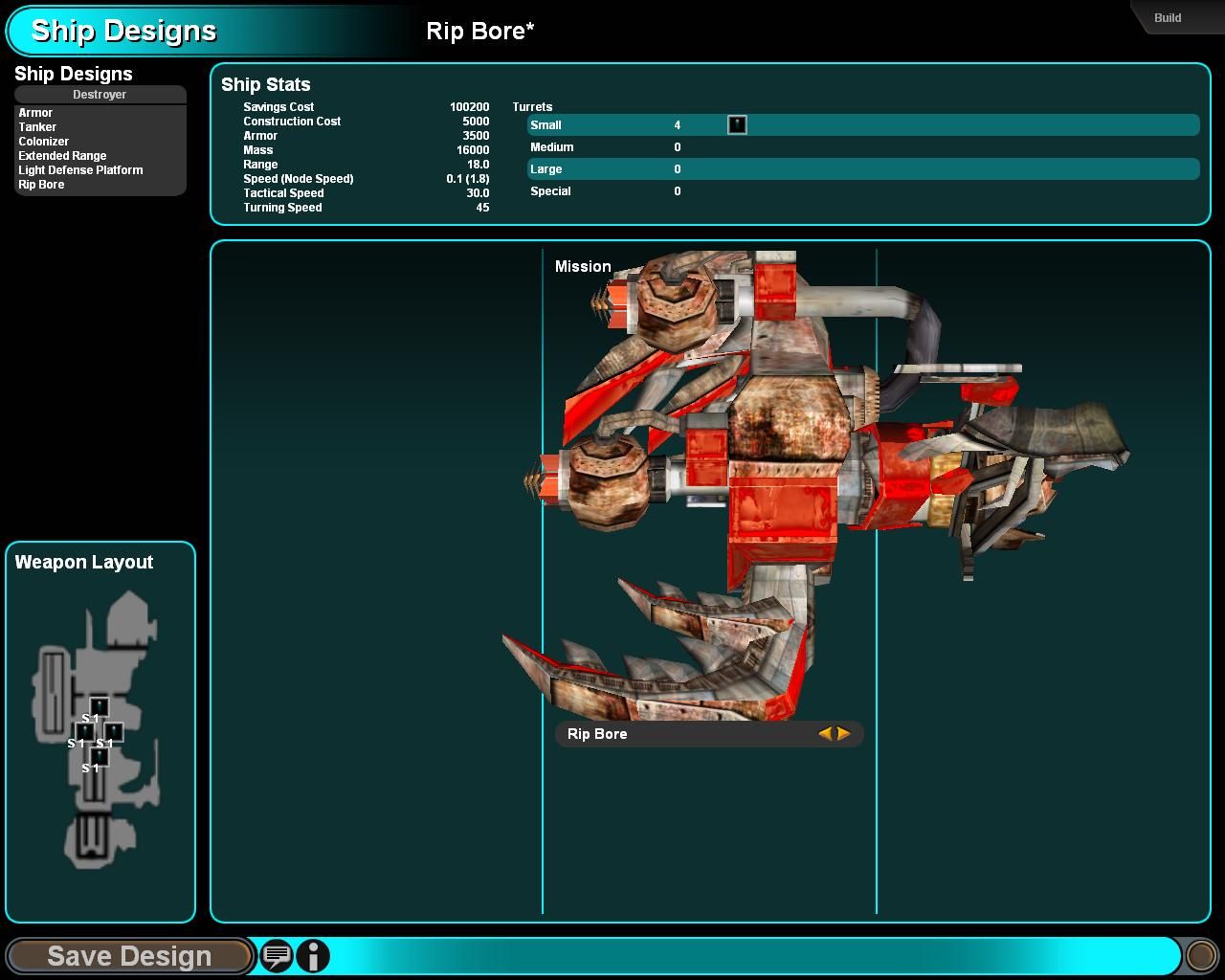Pick the Light Defense Platform design
Screen dimensions: 1225x980
pyautogui.click(x=80, y=170)
